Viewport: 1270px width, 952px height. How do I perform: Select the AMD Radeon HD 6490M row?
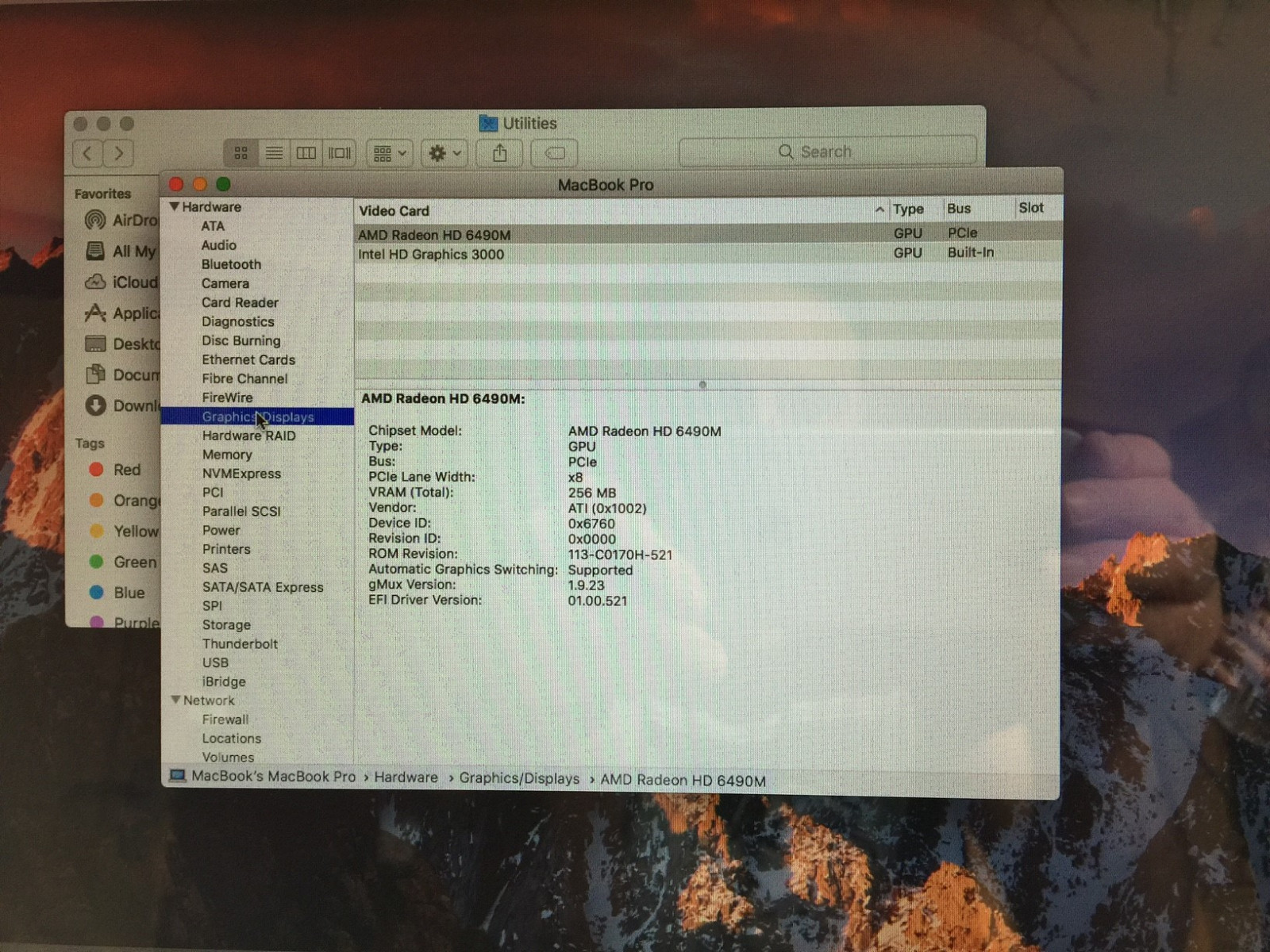tap(708, 234)
